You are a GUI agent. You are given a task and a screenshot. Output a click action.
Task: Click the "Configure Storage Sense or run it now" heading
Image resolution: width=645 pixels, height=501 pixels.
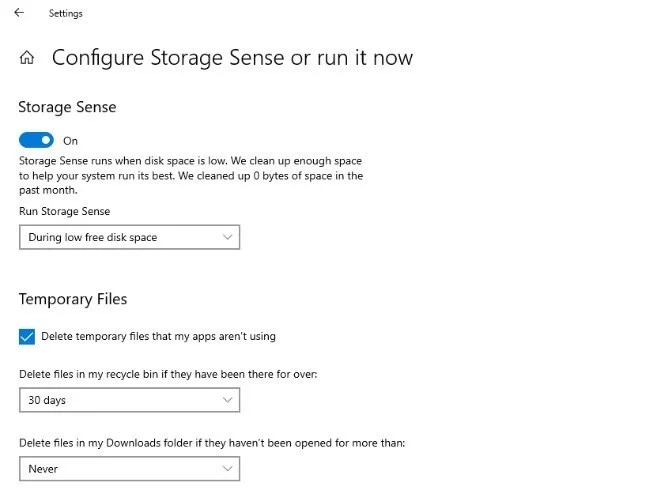[x=232, y=58]
